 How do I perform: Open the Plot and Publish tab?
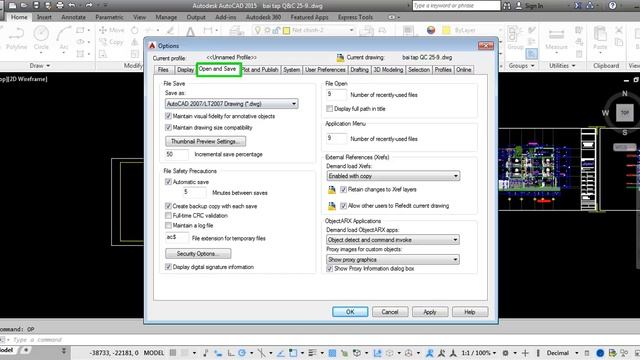coord(260,70)
